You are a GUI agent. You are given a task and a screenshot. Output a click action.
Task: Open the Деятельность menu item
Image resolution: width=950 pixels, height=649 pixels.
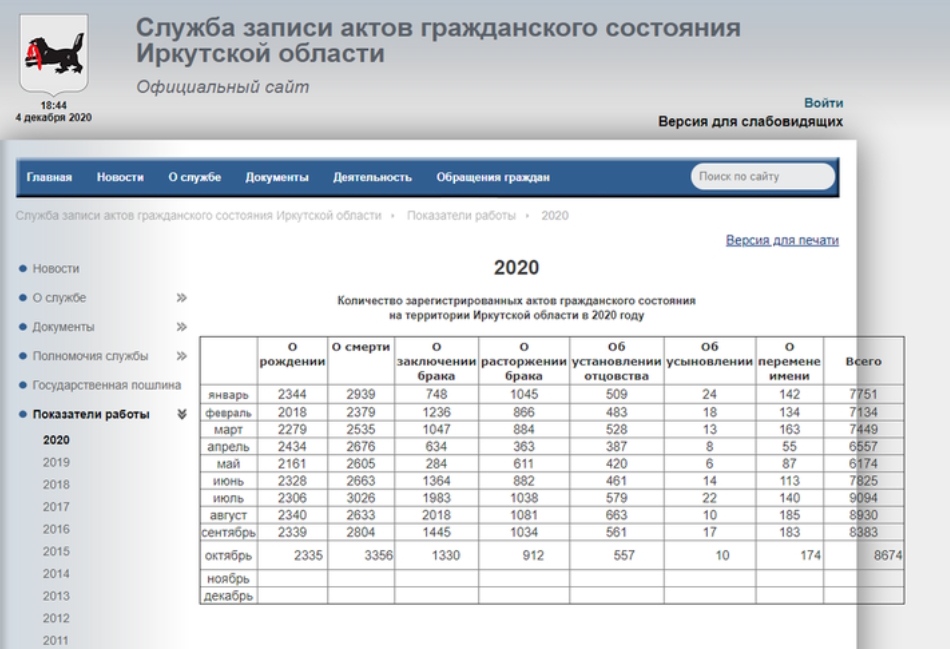click(372, 178)
